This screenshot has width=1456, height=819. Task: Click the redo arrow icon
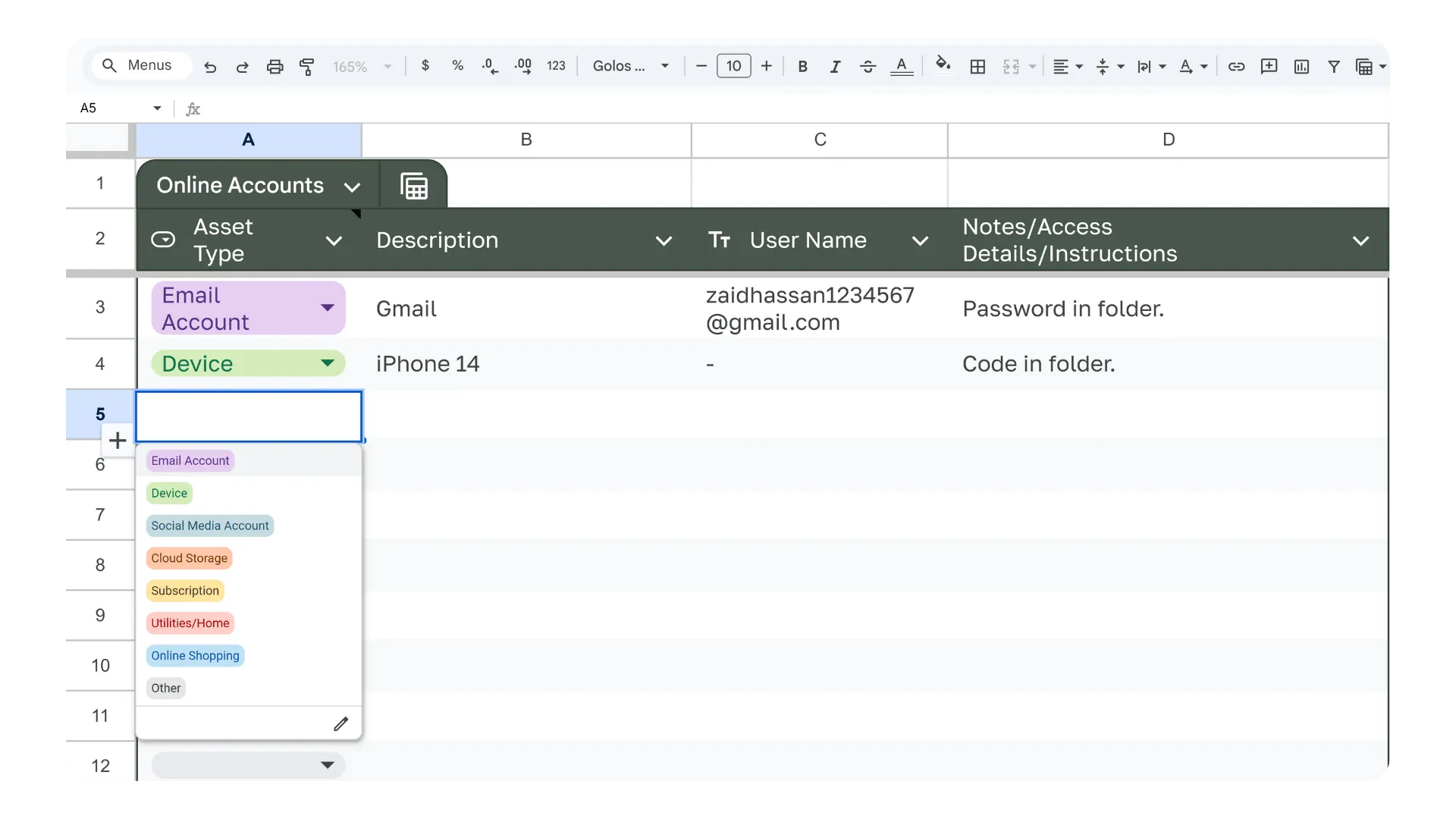(x=242, y=67)
